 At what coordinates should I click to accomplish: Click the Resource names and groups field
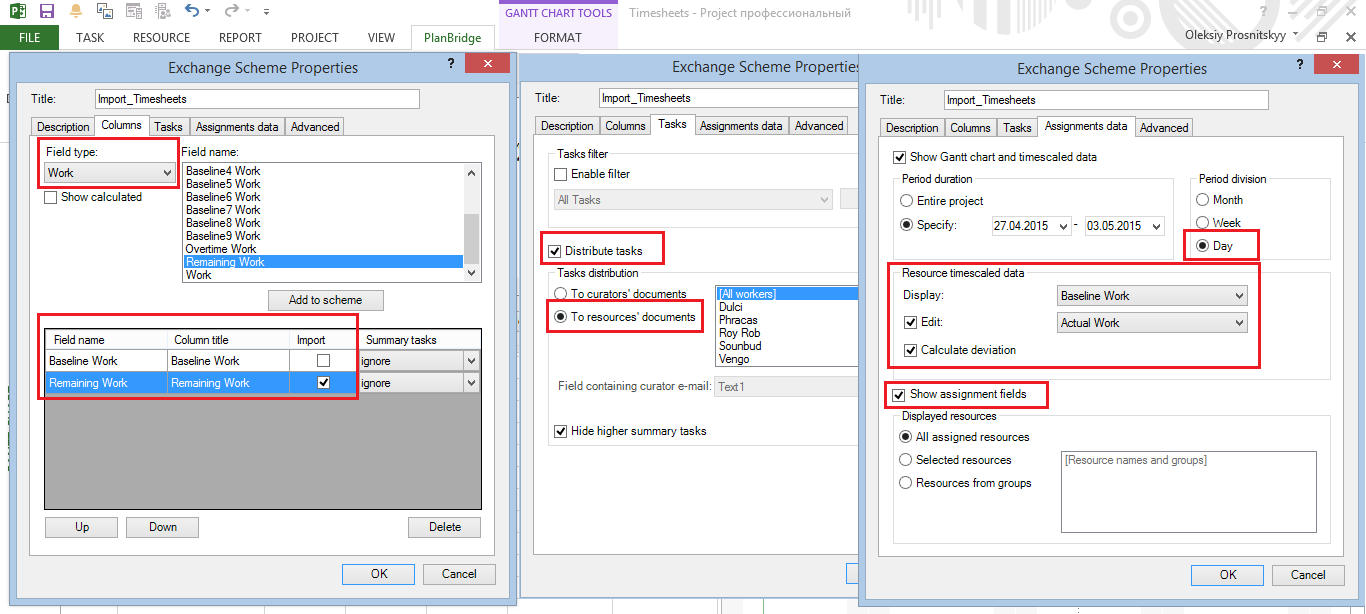[1188, 492]
